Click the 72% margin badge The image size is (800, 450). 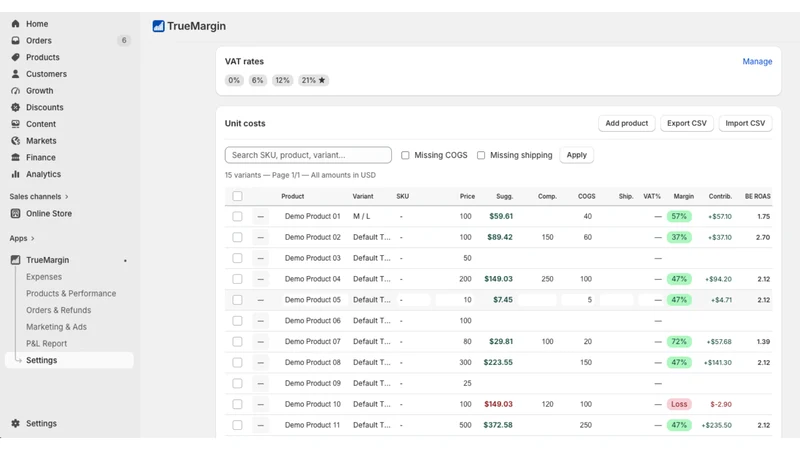[679, 342]
